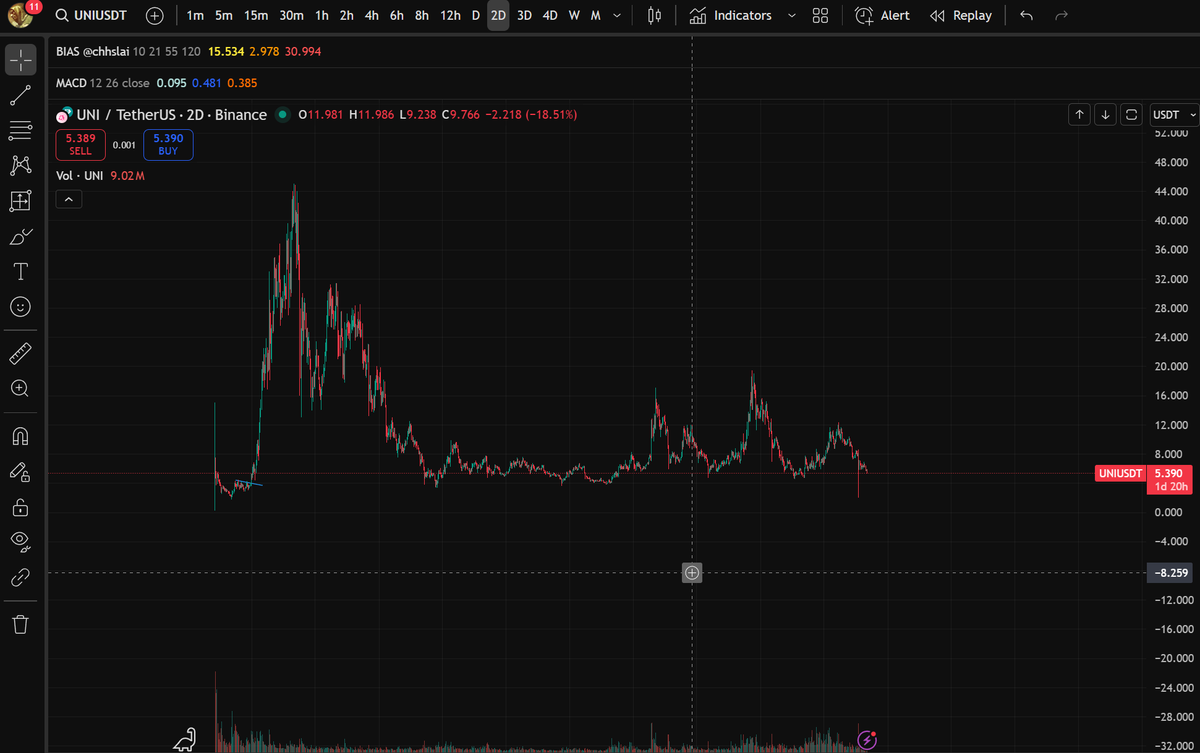The image size is (1200, 753).
Task: Open the Fibonacci retracement tools
Action: (x=20, y=130)
